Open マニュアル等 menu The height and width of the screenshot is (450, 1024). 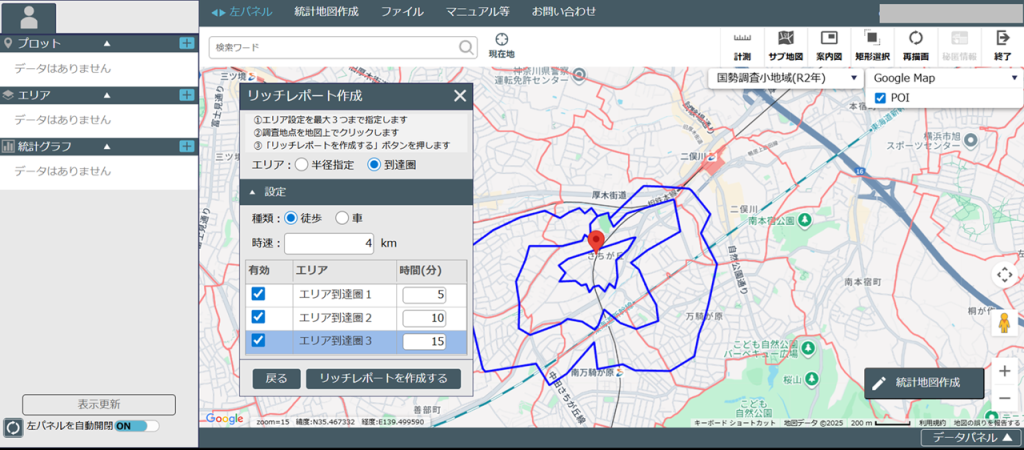[x=477, y=12]
